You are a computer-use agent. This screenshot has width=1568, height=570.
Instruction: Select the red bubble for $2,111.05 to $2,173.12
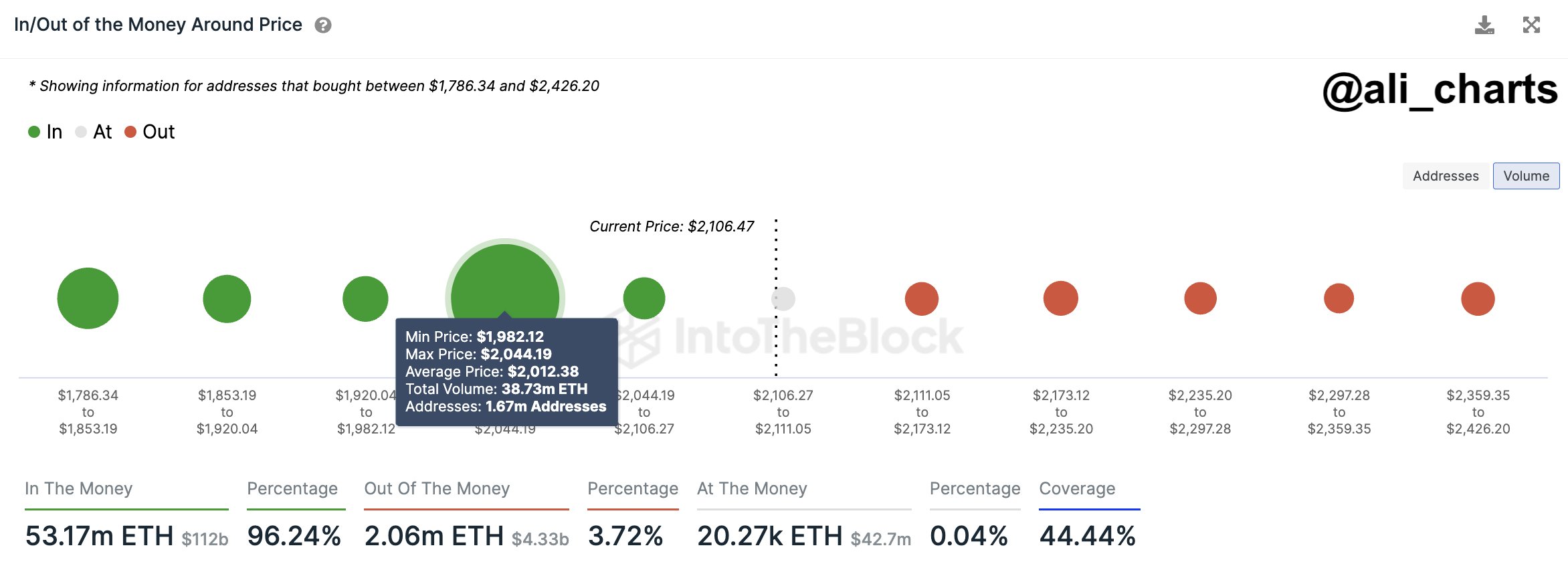(924, 299)
